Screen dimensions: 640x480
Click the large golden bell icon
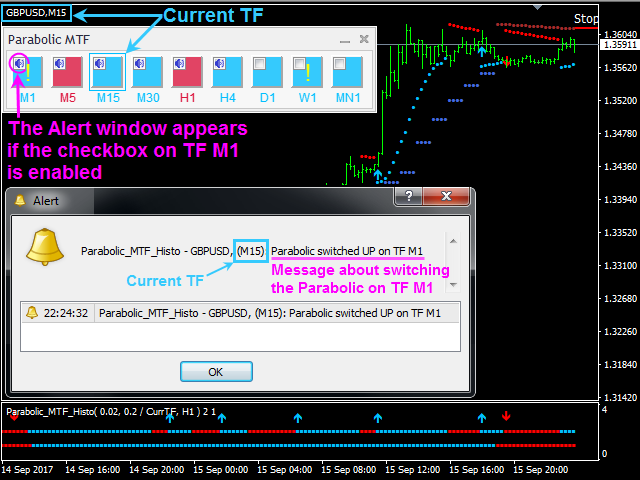45,247
